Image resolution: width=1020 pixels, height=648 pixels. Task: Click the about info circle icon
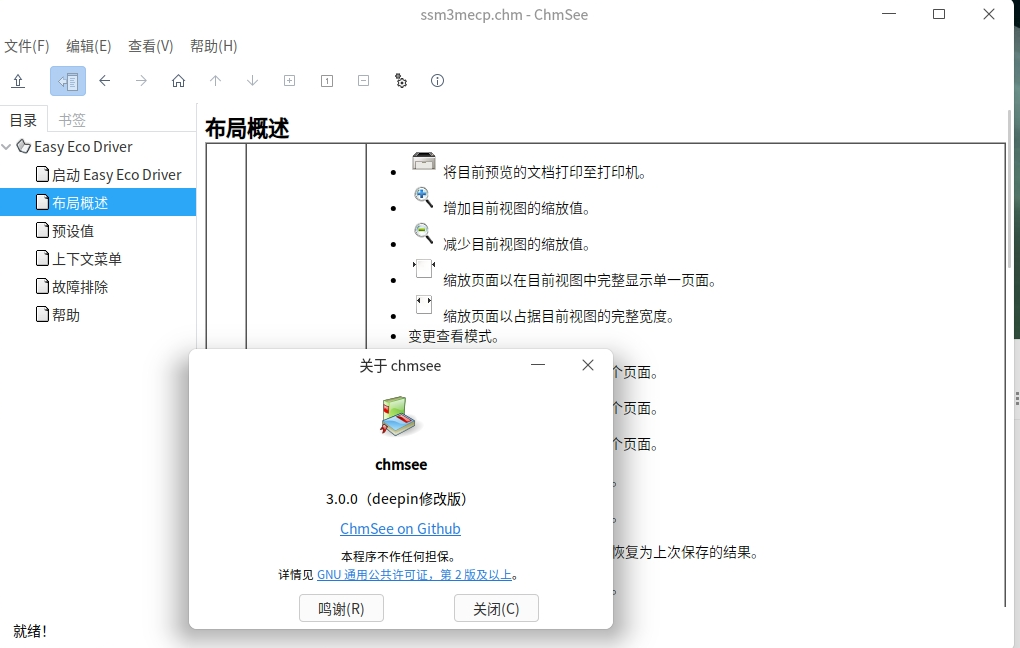(437, 81)
